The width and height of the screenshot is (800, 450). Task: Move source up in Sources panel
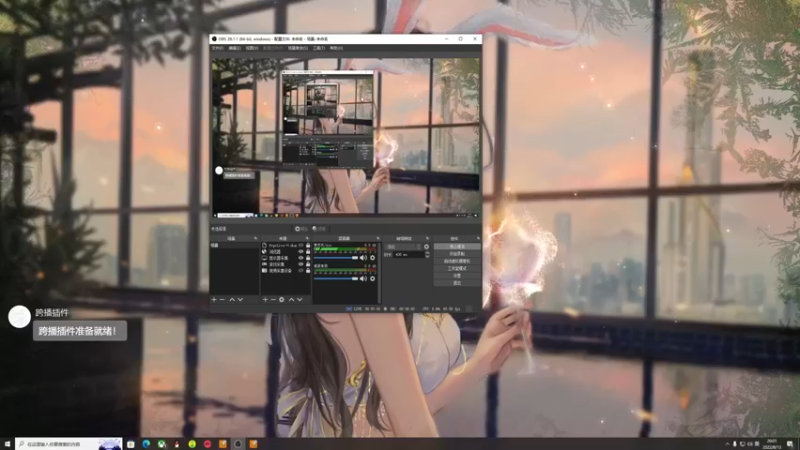291,299
